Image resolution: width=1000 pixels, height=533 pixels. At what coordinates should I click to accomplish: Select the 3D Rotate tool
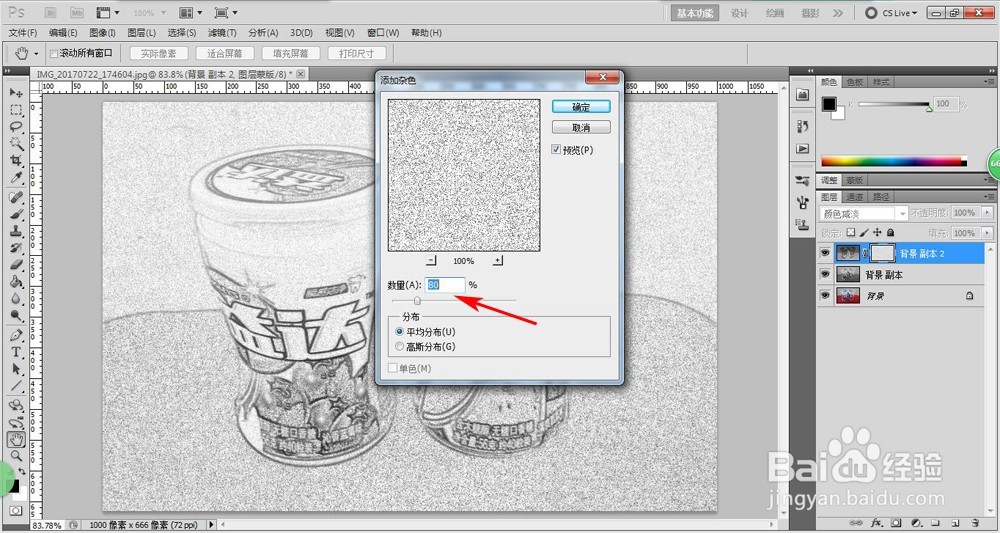coord(16,405)
